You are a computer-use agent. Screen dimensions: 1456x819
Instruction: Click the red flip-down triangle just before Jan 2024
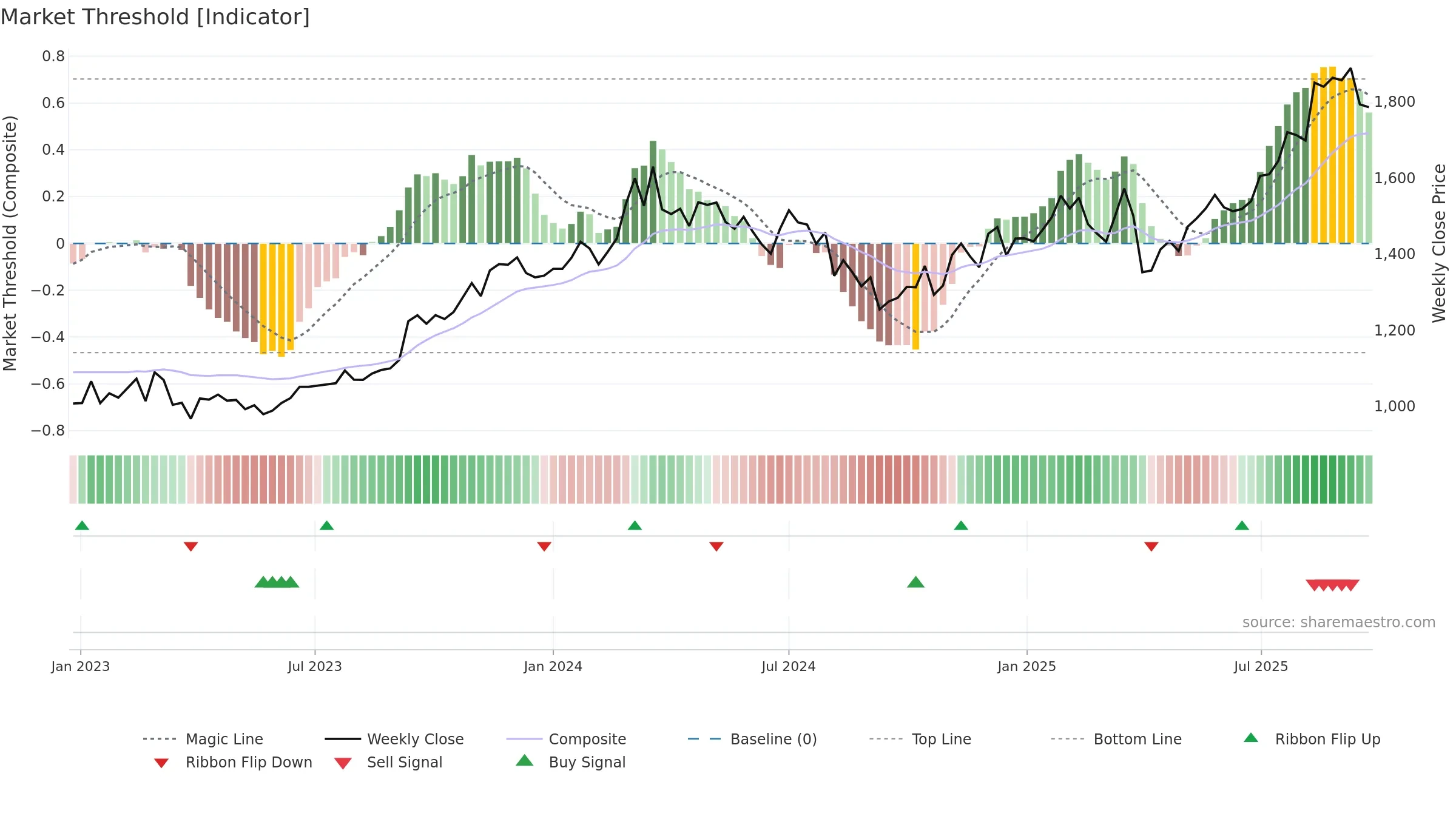[544, 547]
